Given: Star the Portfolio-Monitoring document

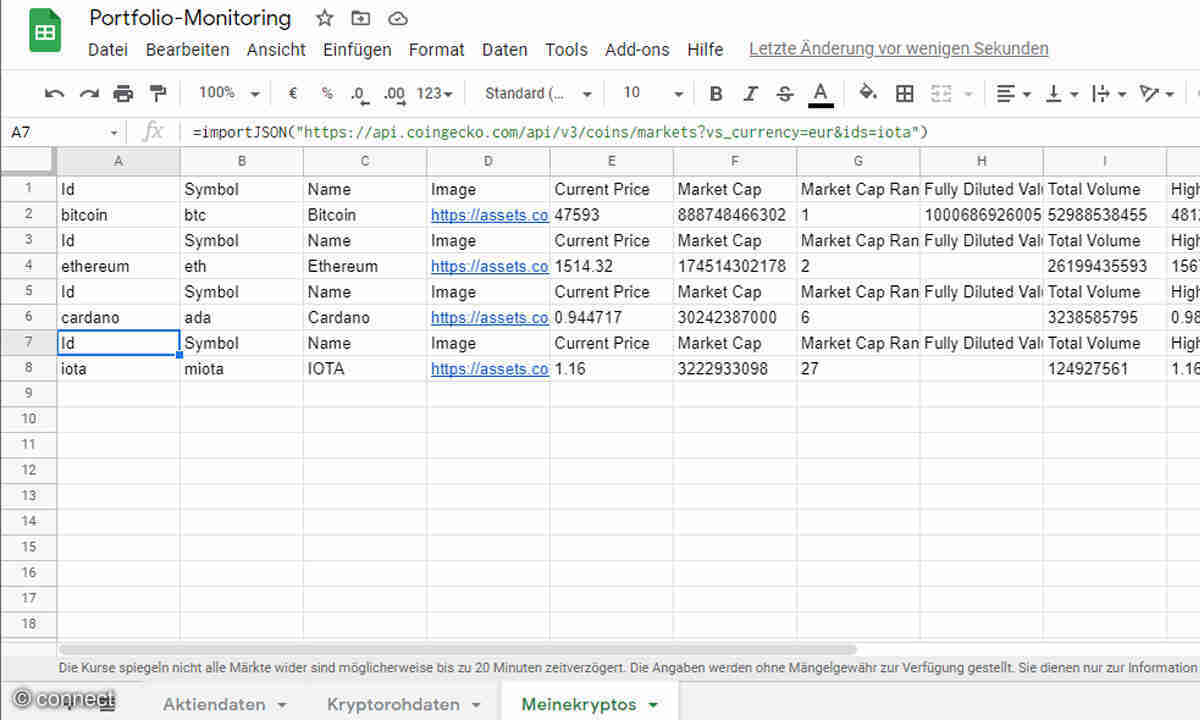Looking at the screenshot, I should click(324, 19).
